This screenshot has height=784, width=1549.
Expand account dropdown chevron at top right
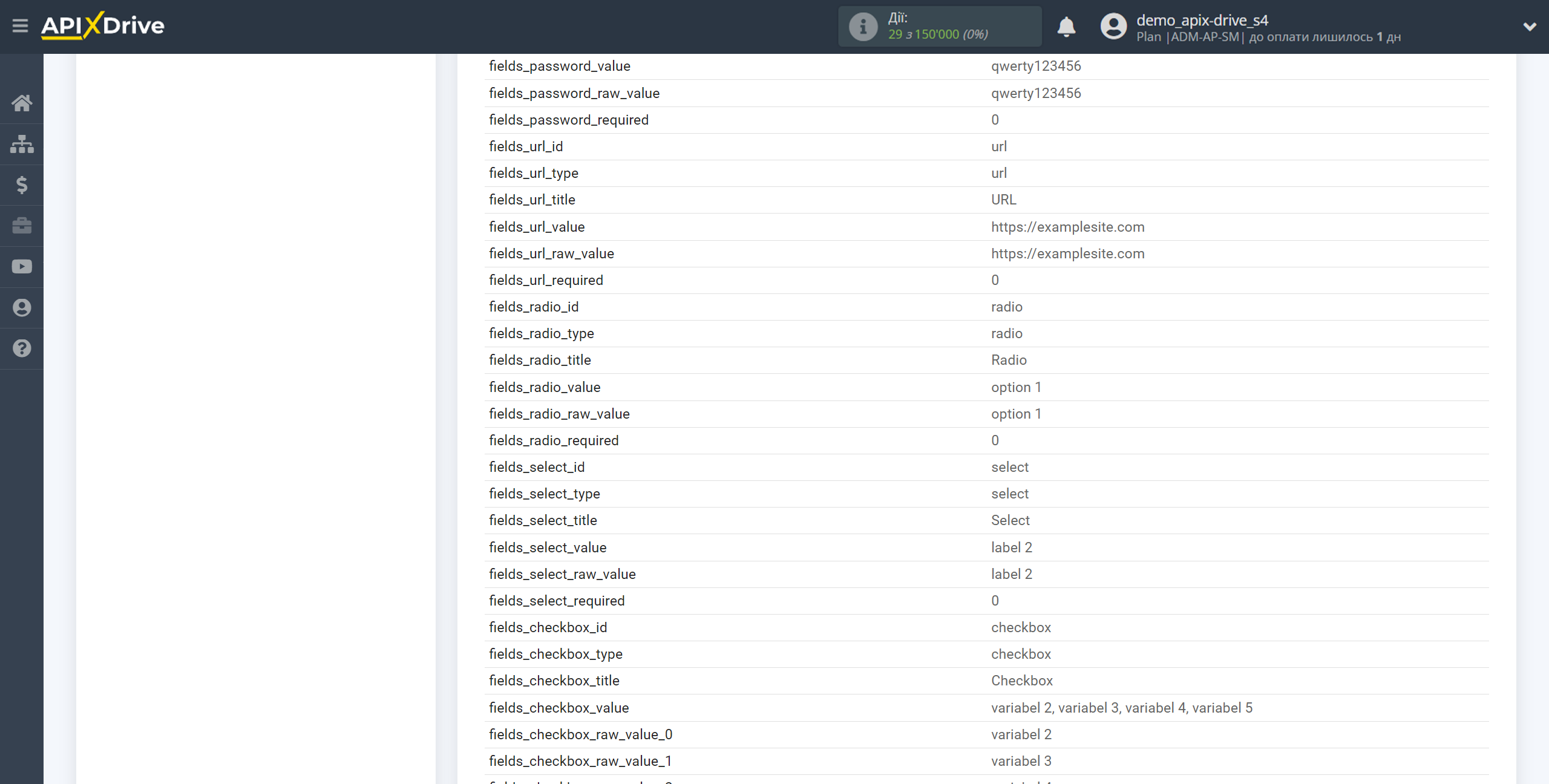point(1530,27)
